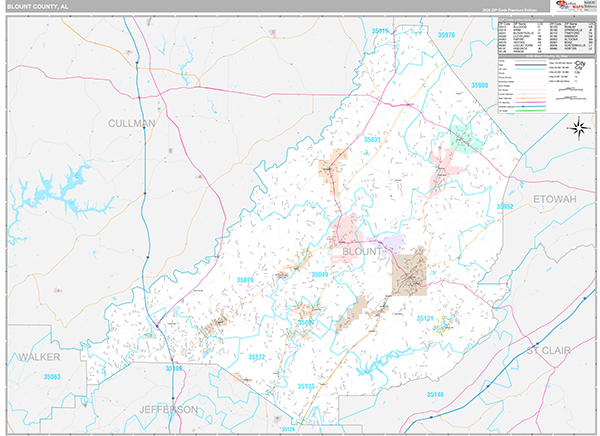Select ZIP code 35121 label
Screen dimensions: 600x436
(426, 319)
